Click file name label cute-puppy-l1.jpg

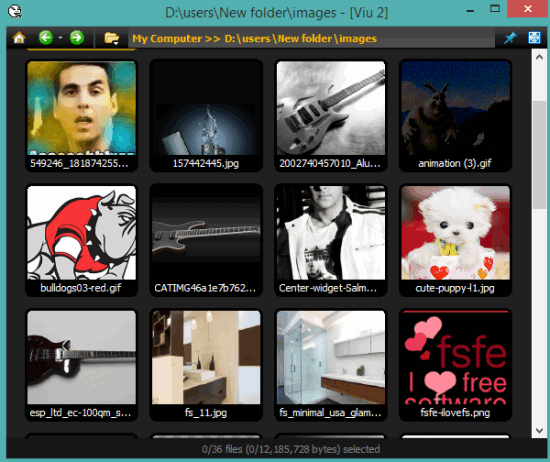(455, 288)
